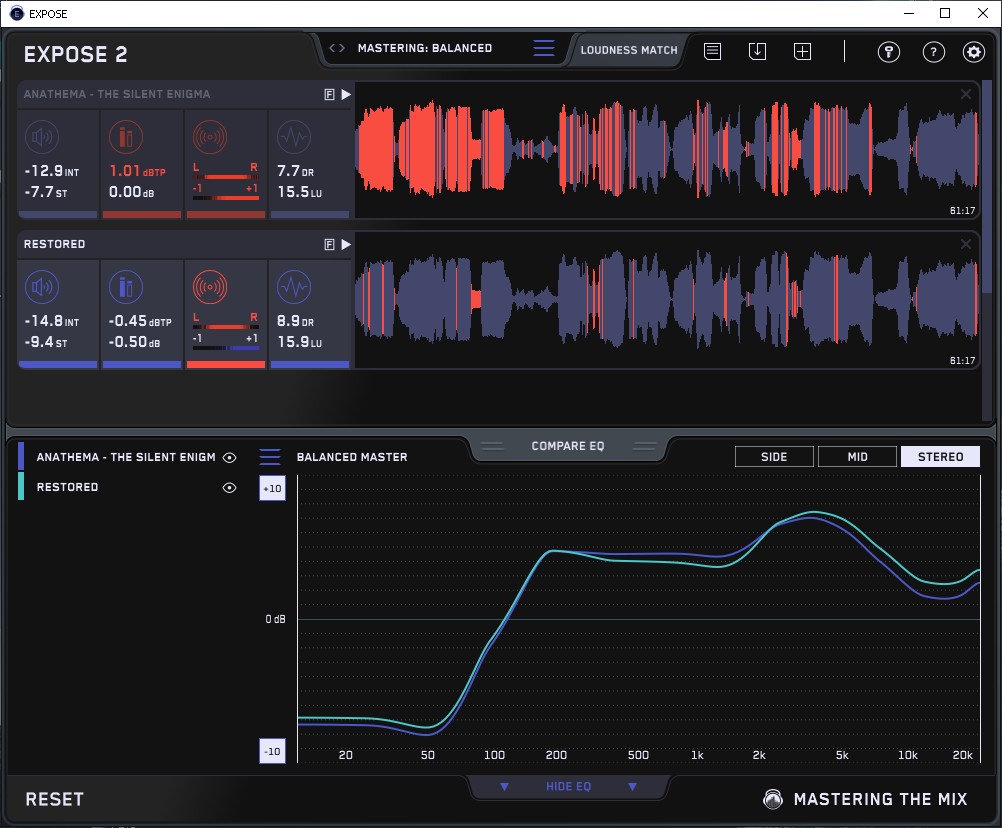Toggle the Loudness Match button

point(628,49)
